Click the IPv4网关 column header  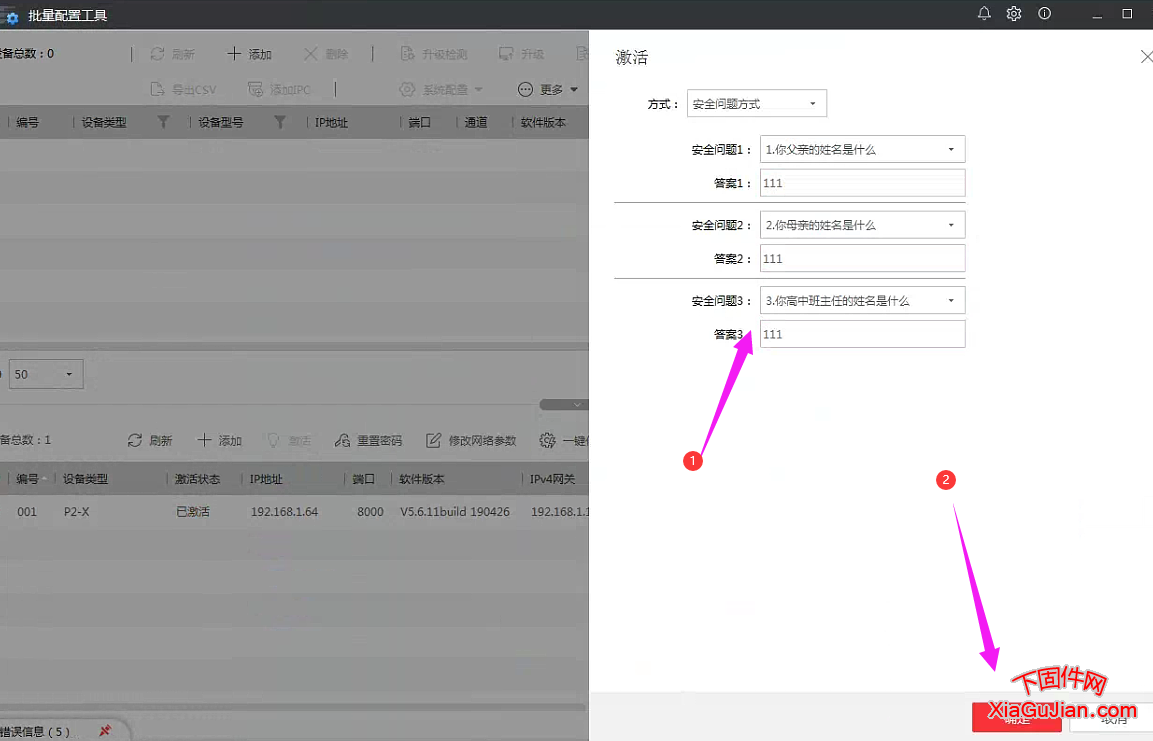point(552,479)
